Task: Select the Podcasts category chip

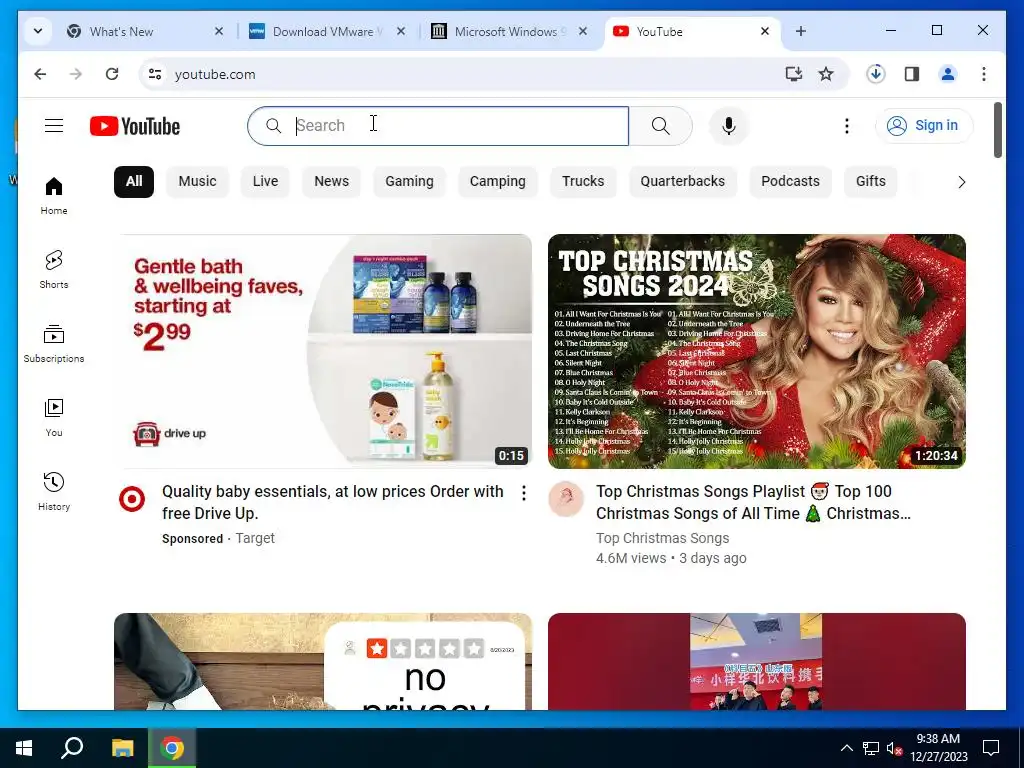Action: coord(790,182)
